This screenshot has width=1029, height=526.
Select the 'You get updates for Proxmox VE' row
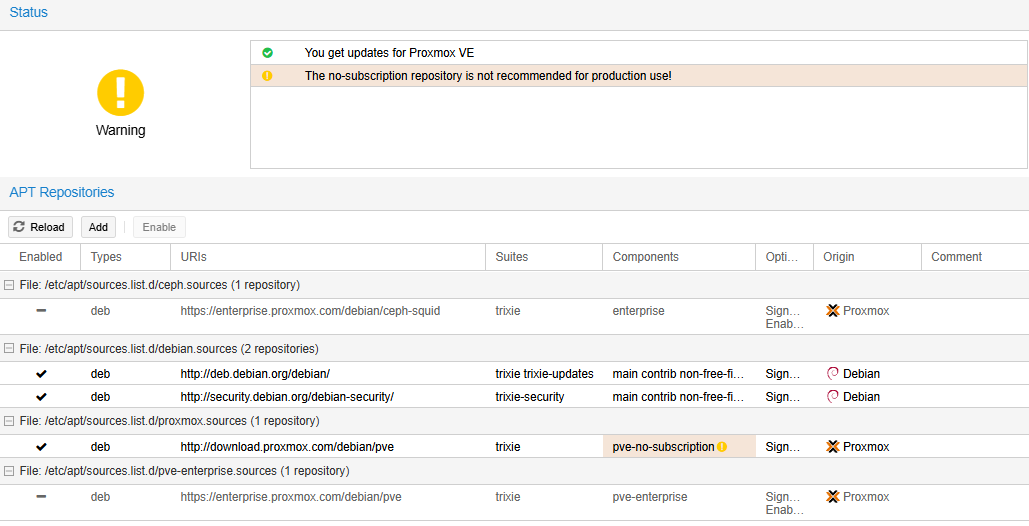[639, 53]
